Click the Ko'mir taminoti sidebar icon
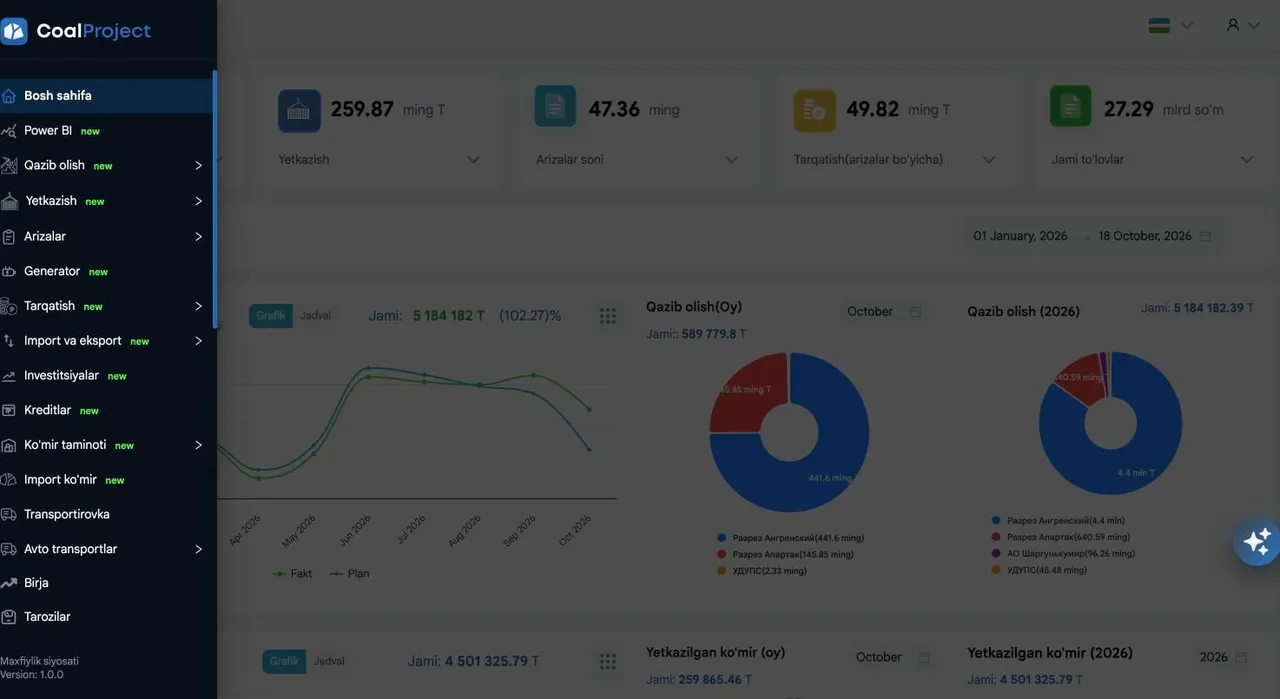The height and width of the screenshot is (699, 1280). [x=9, y=445]
